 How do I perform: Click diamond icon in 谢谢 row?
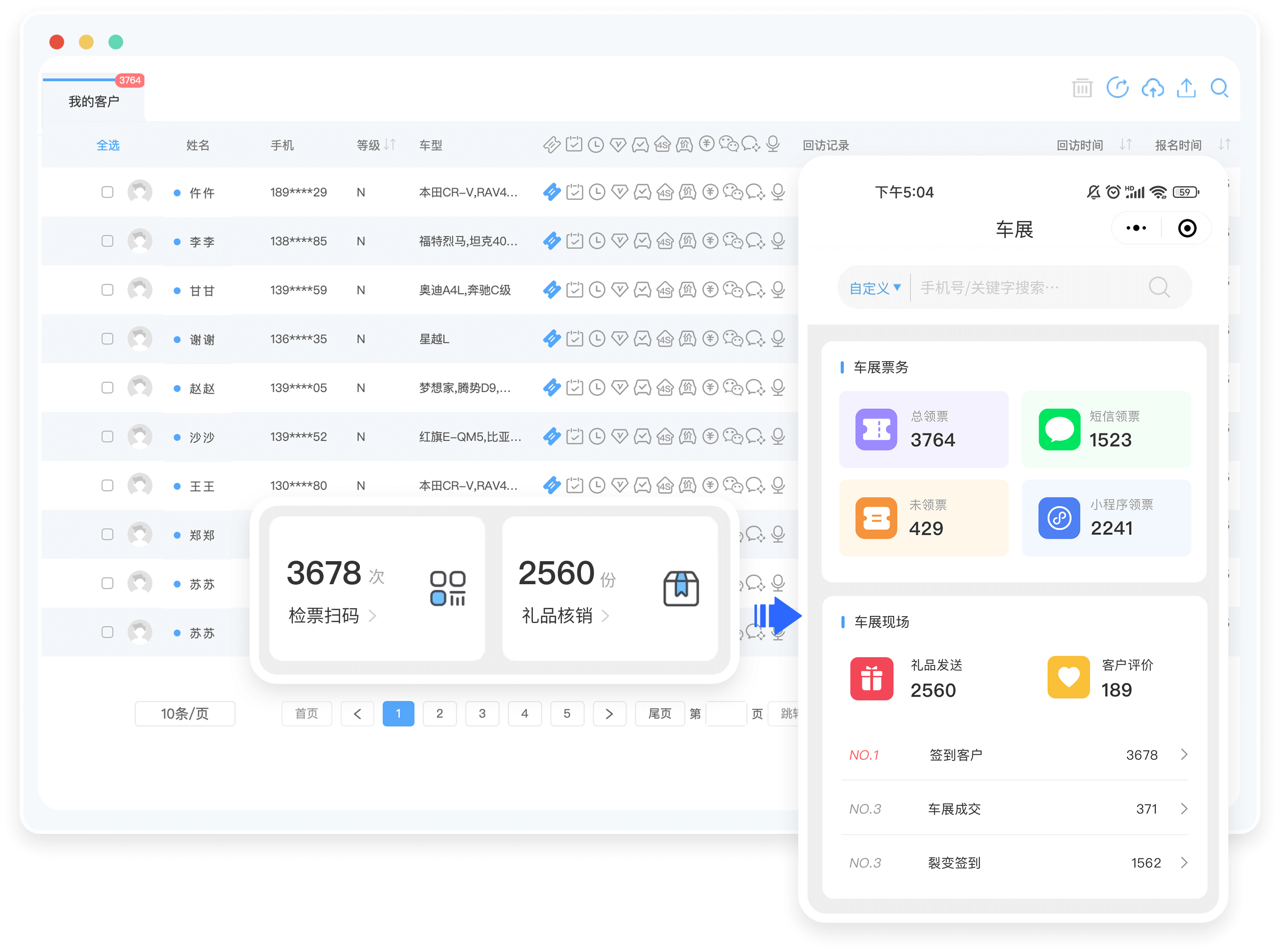619,339
